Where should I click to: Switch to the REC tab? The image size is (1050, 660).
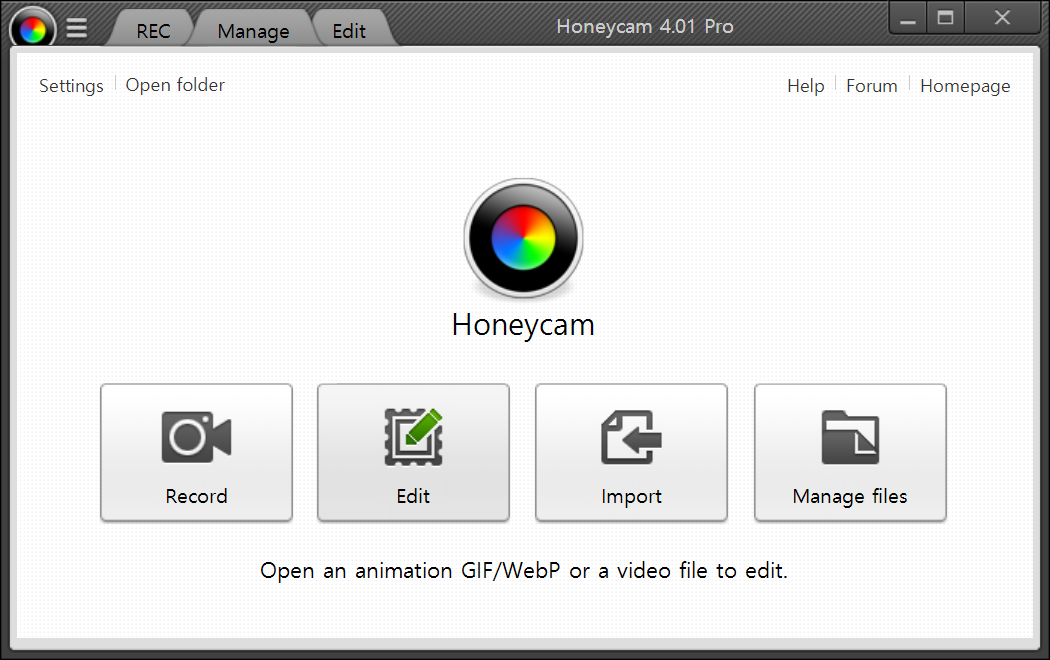pos(153,31)
